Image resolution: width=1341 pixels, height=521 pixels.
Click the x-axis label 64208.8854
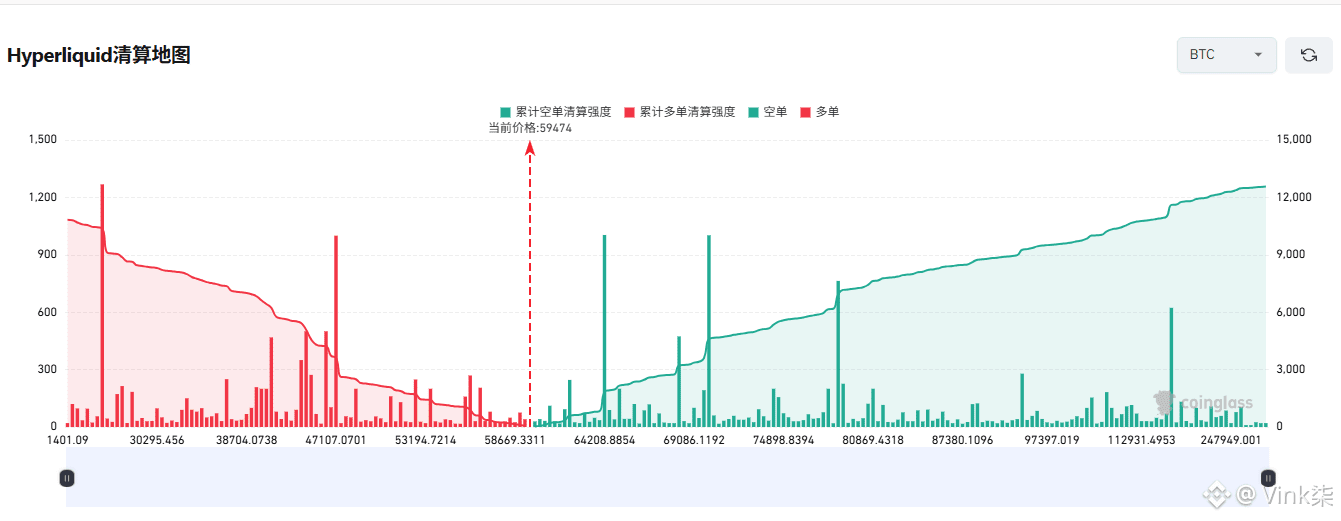click(x=604, y=439)
